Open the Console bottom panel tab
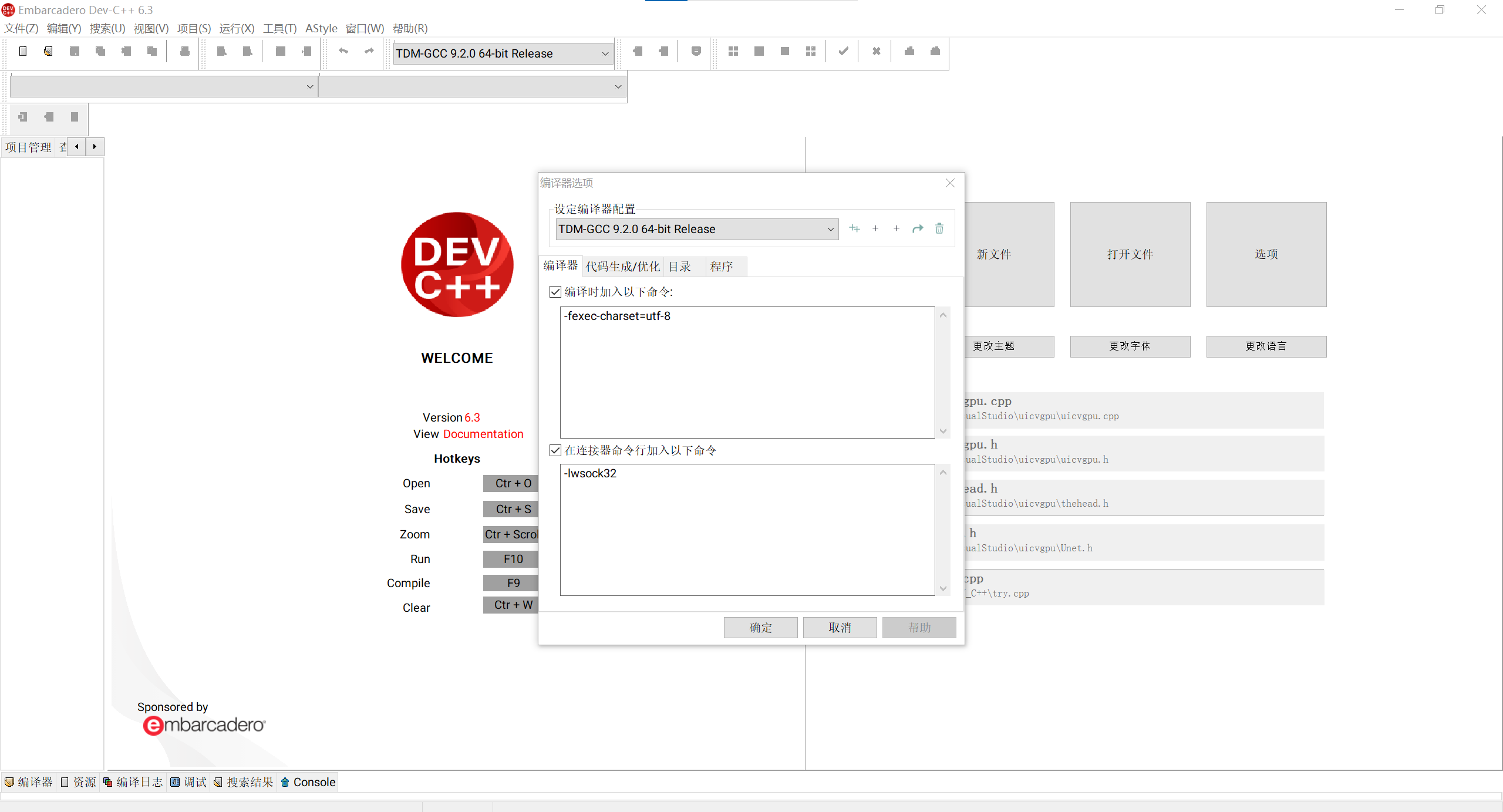 pos(308,782)
